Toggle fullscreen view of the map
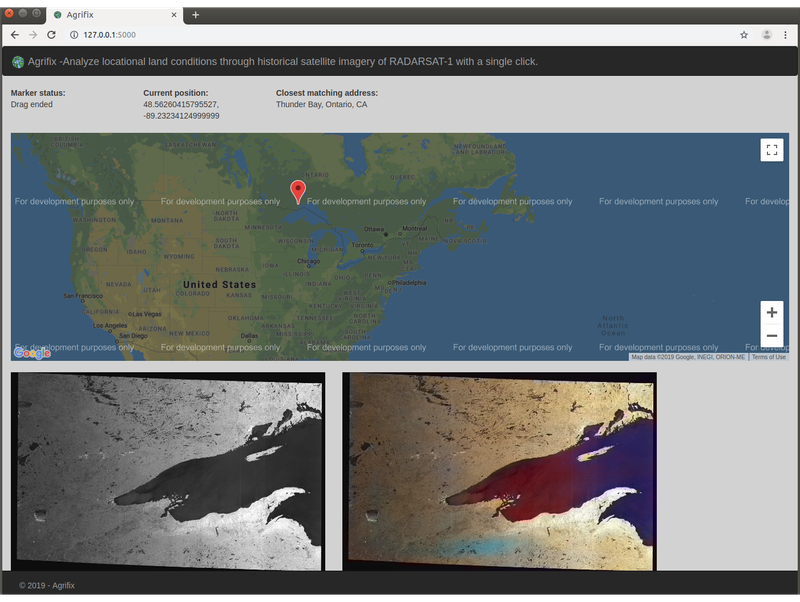Screen dimensions: 800x602 [x=771, y=150]
